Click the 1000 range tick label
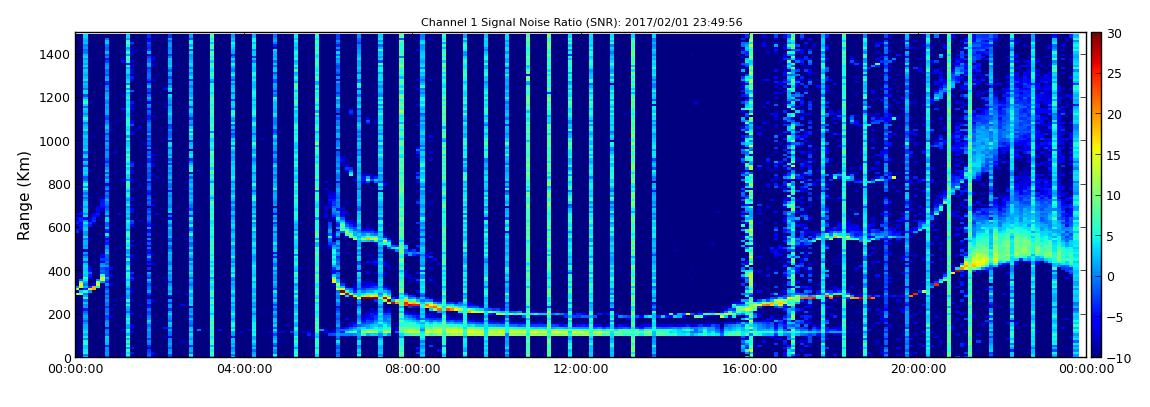This screenshot has height=407, width=1150. [56, 142]
